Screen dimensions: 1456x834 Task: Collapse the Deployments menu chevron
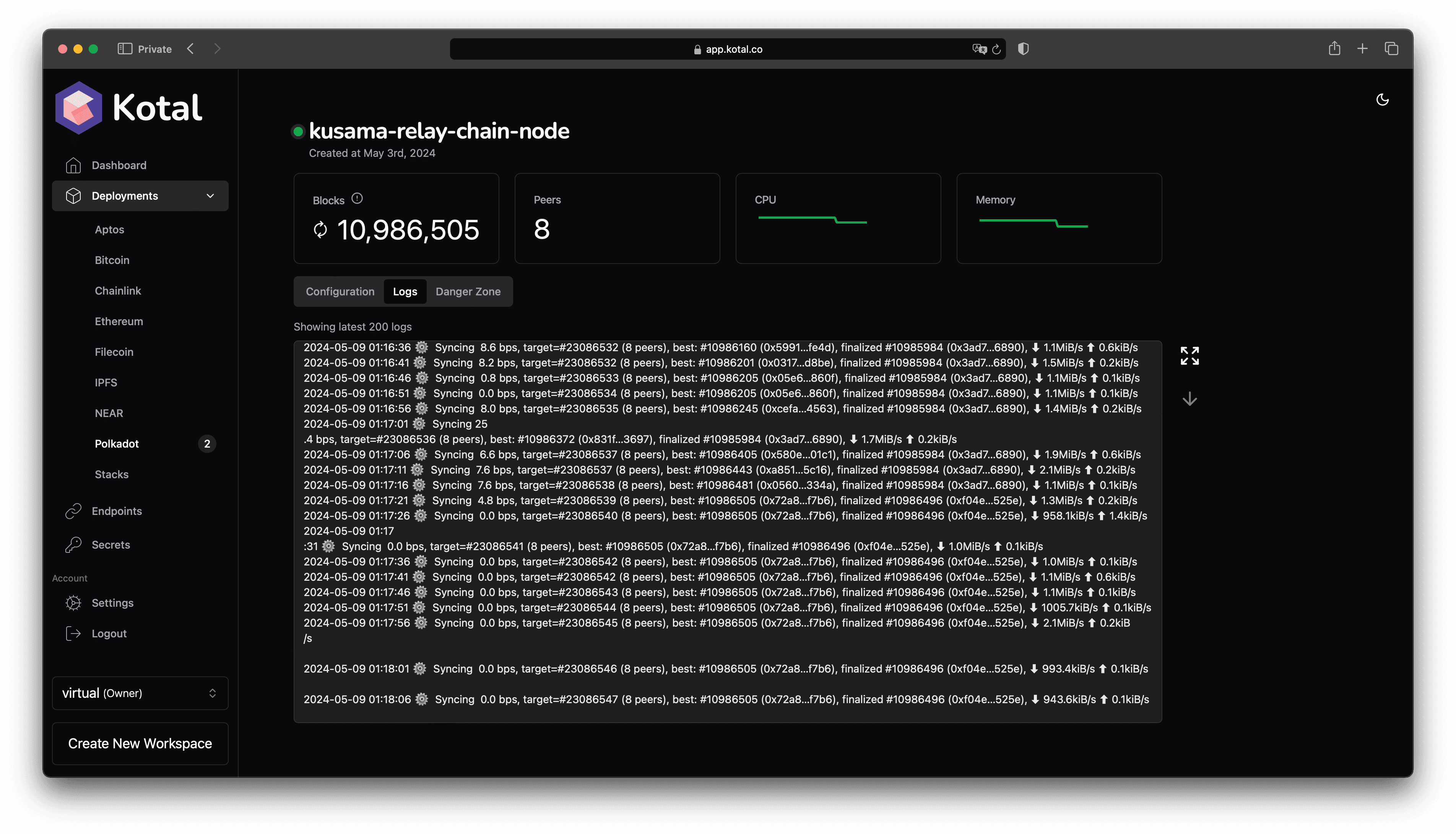pos(211,196)
